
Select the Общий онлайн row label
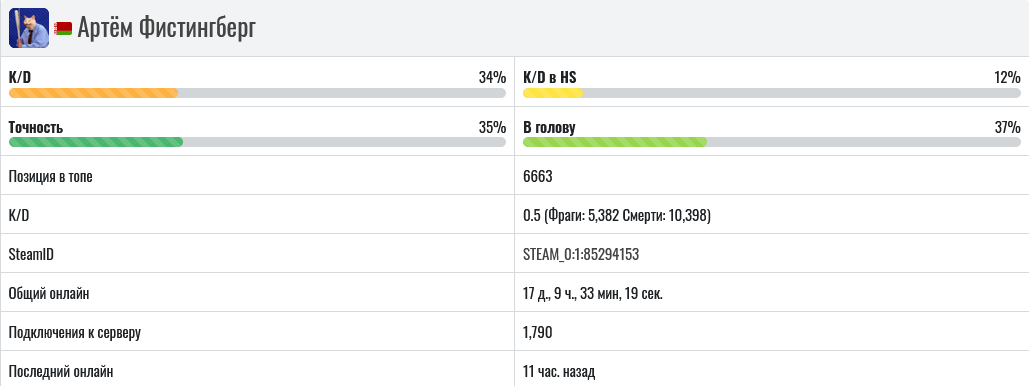tap(49, 293)
